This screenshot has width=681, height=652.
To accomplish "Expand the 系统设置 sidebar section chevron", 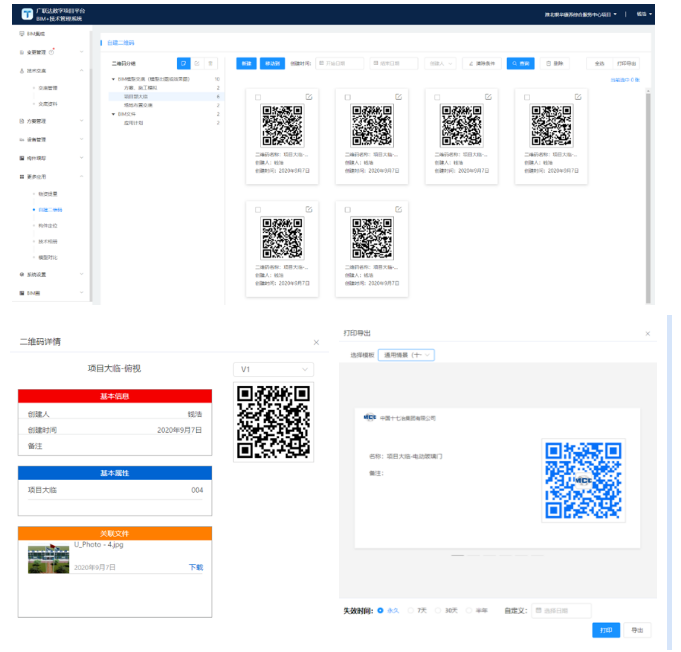I will (x=82, y=274).
